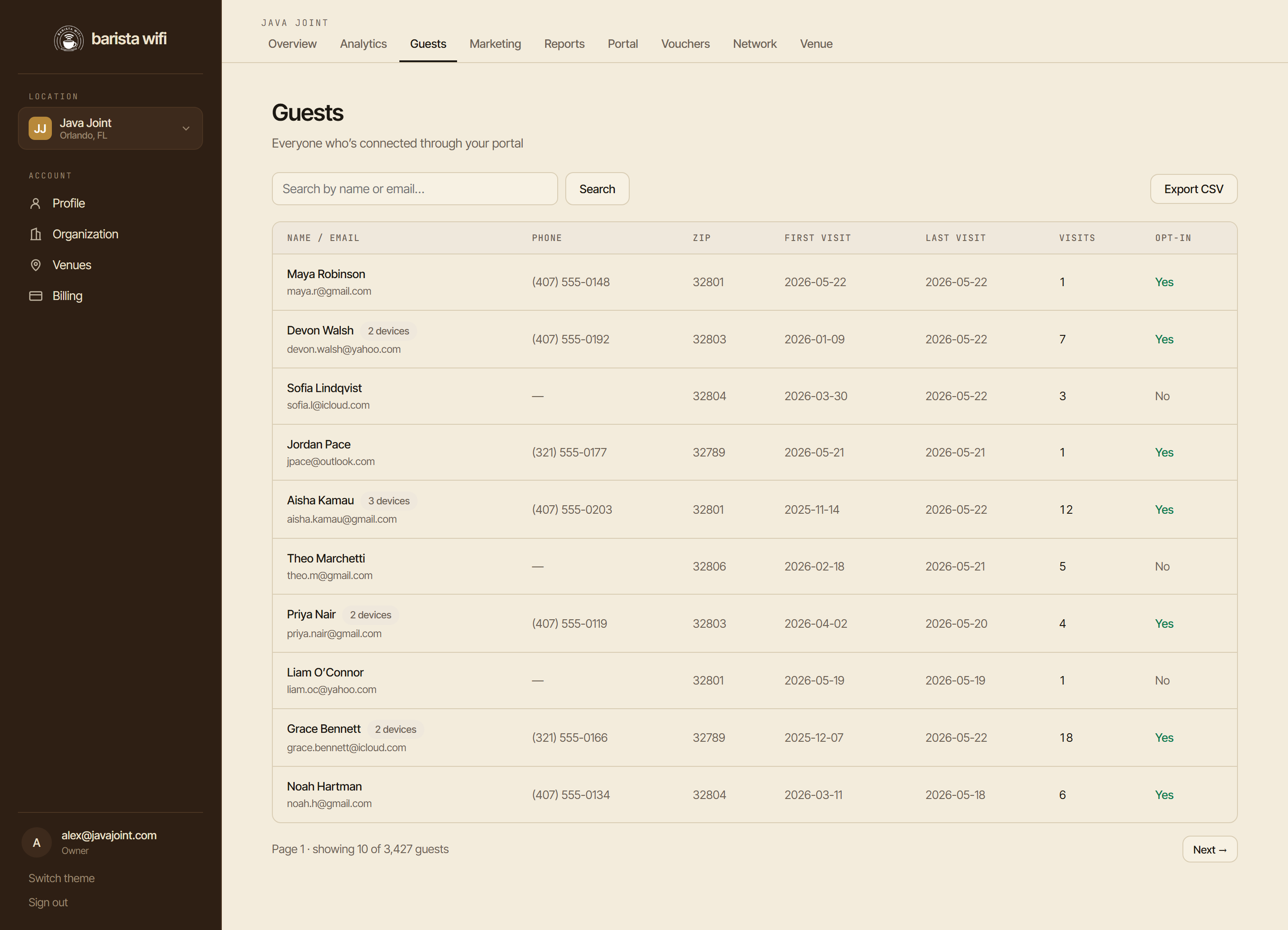Focus the Search by name or email field
1288x930 pixels.
tap(415, 189)
